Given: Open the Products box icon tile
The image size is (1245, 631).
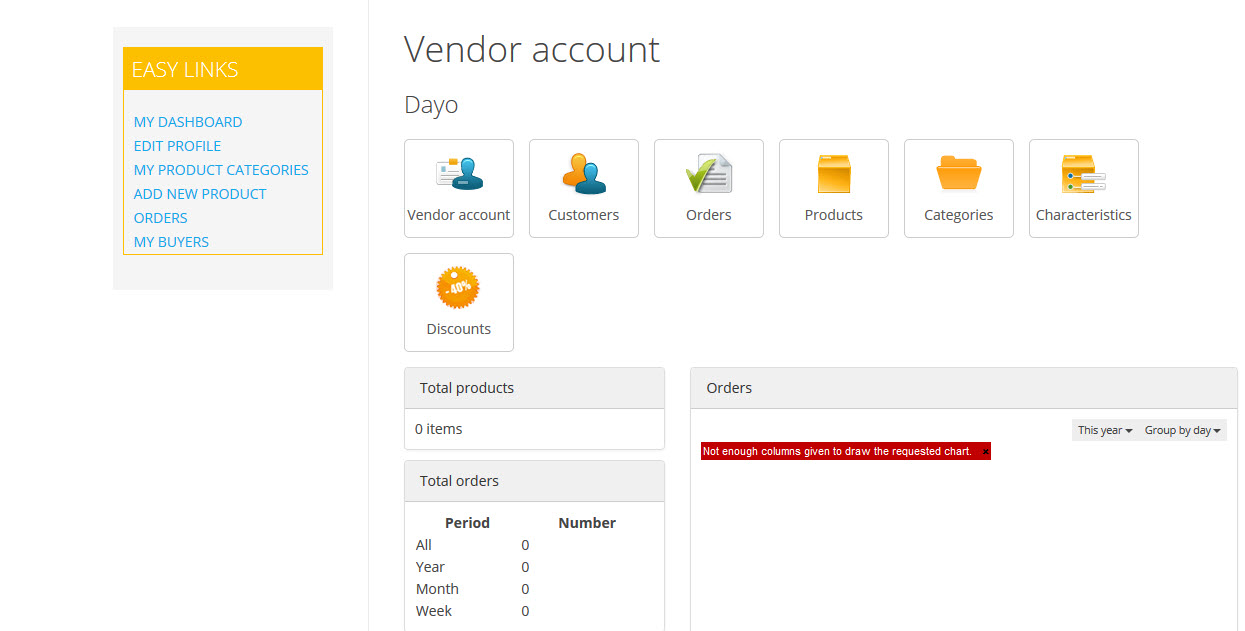Looking at the screenshot, I should (x=834, y=188).
